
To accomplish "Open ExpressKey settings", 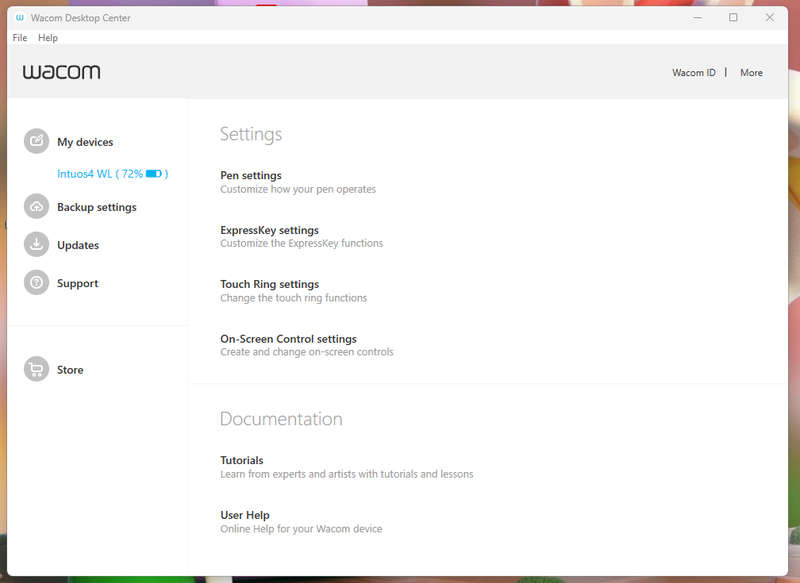I will (269, 230).
